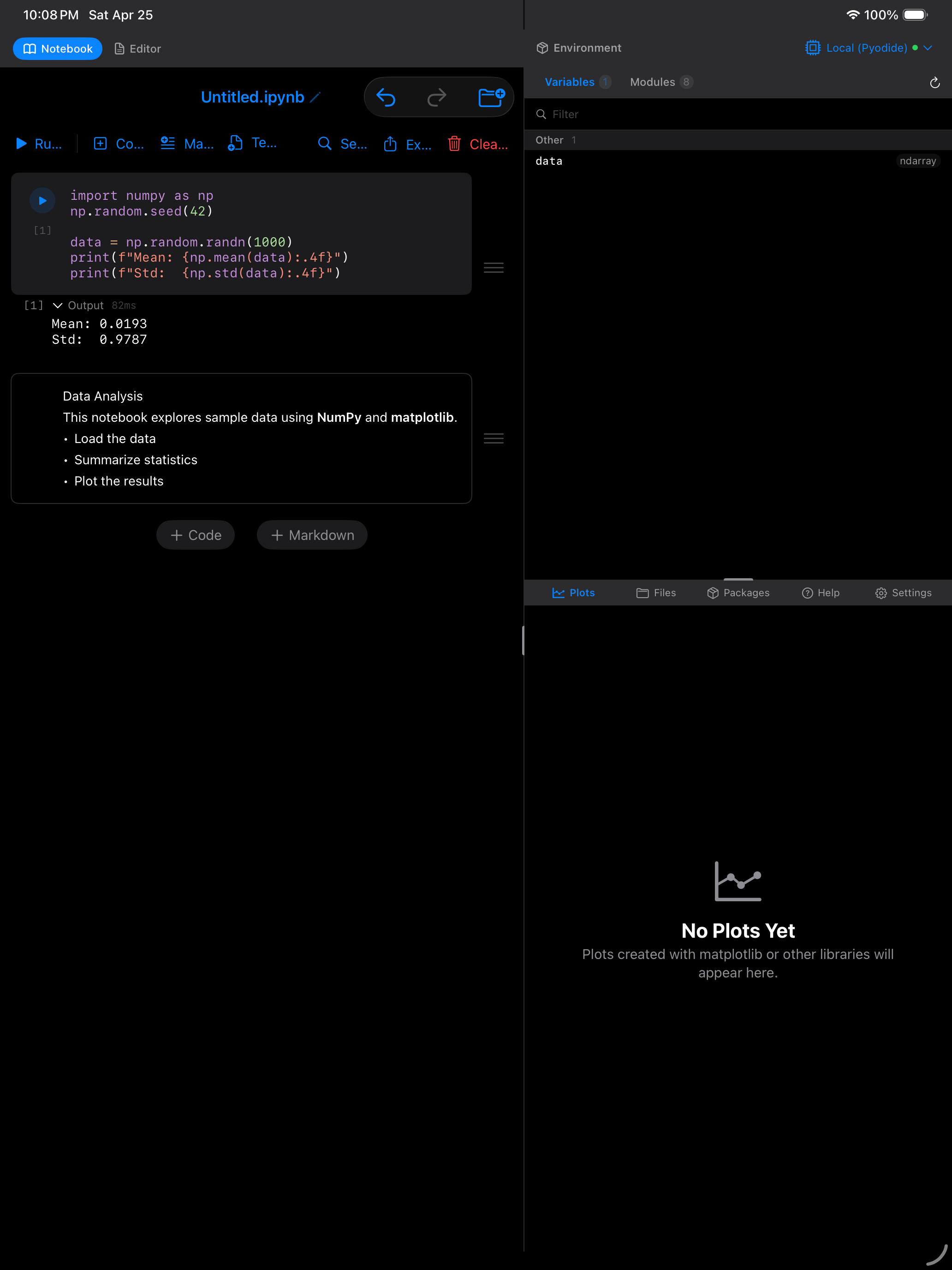
Task: Open the Plots tab
Action: click(x=573, y=593)
